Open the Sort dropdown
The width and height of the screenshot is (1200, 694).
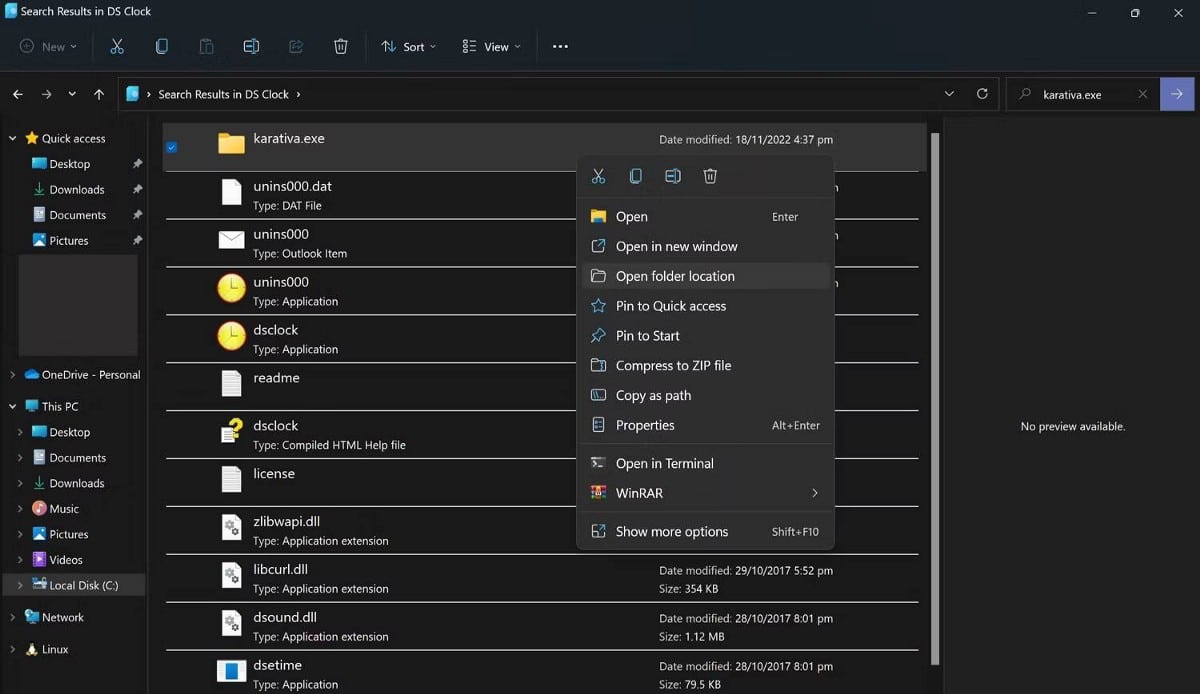point(408,46)
